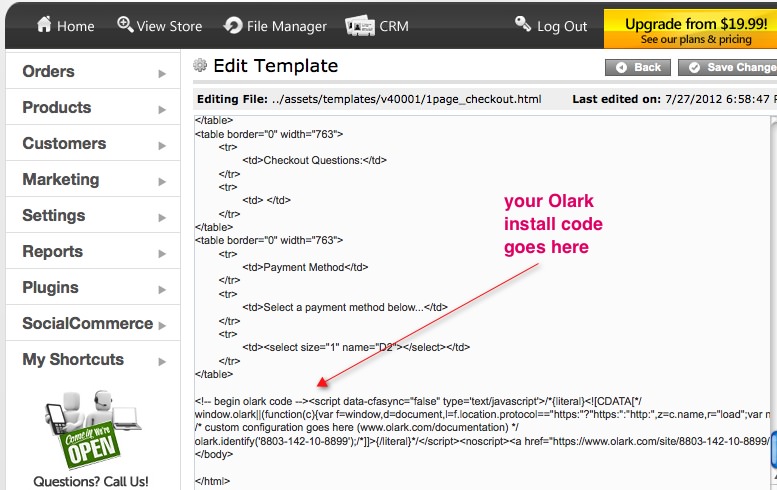777x490 pixels.
Task: Open the Upgrade from $19.99 banner
Action: pyautogui.click(x=690, y=30)
